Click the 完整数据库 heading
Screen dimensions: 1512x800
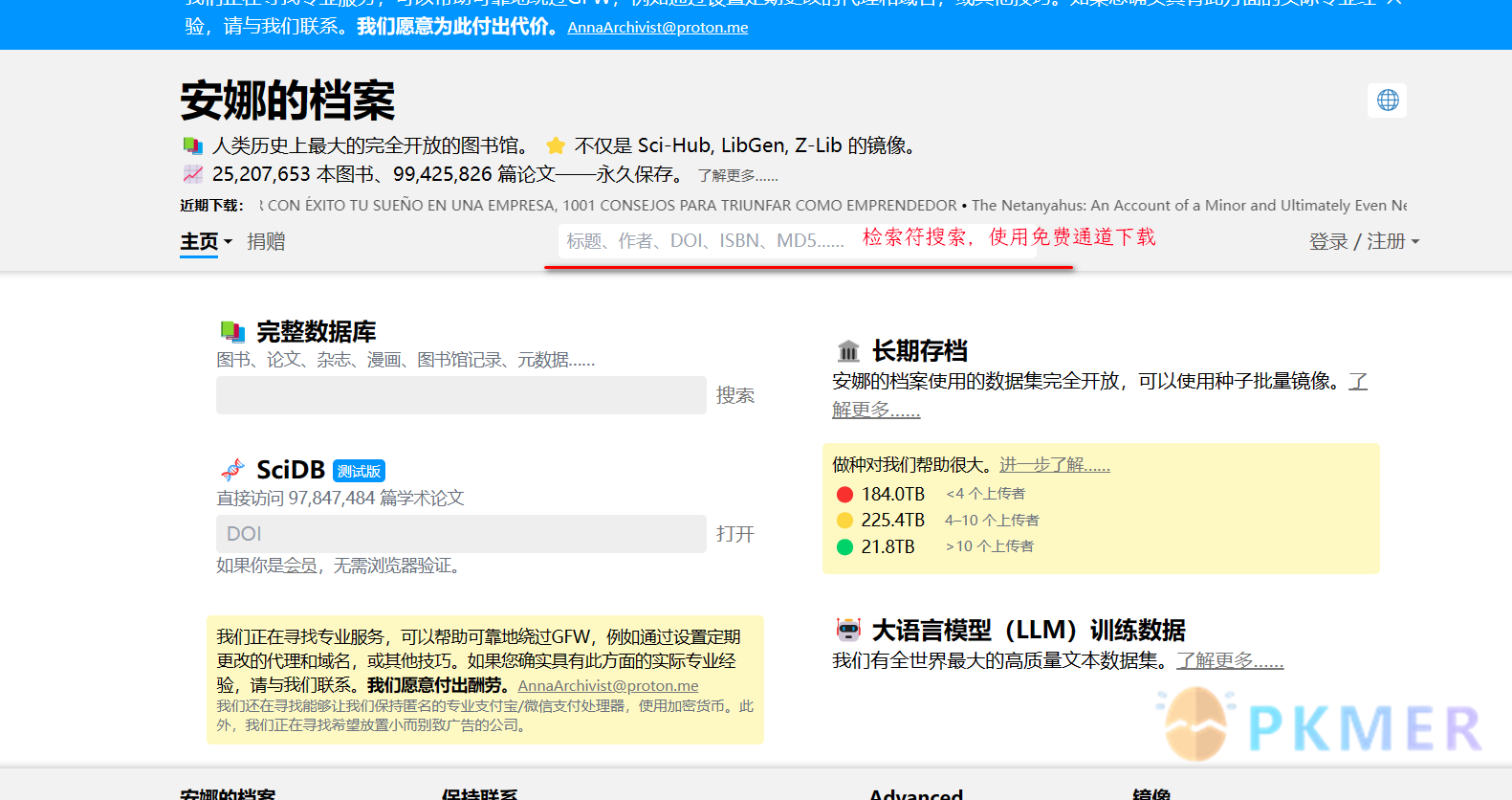(317, 332)
